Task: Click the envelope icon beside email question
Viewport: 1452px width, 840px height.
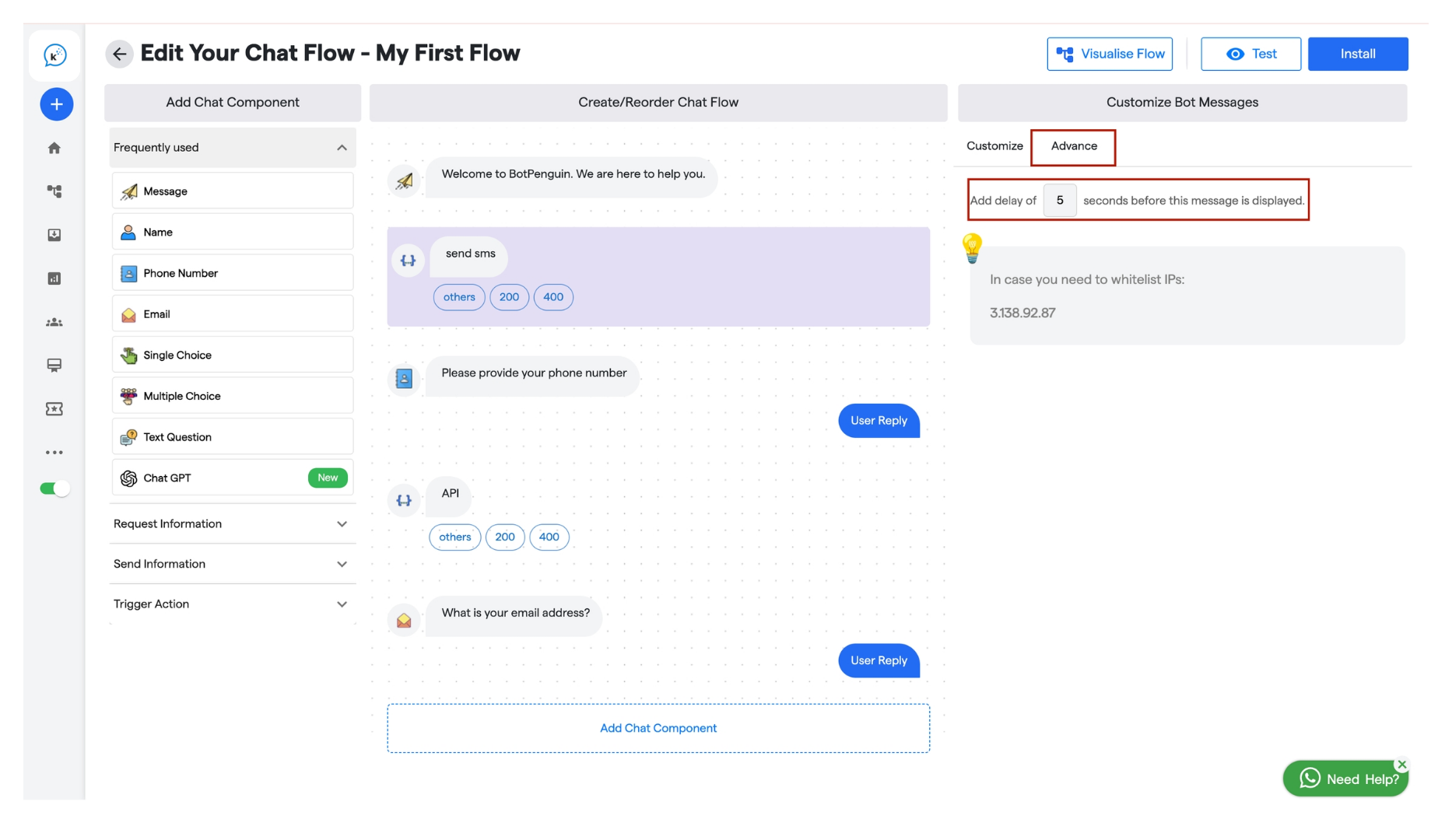Action: click(x=404, y=620)
